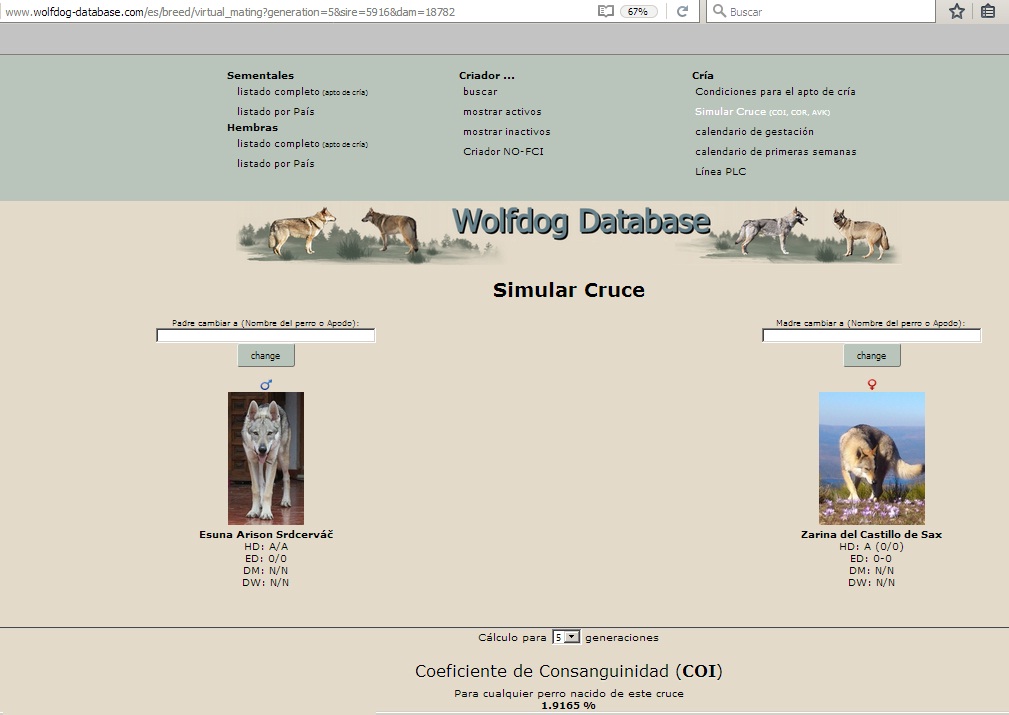Click the red female symbol icon
The width and height of the screenshot is (1009, 715).
point(872,384)
